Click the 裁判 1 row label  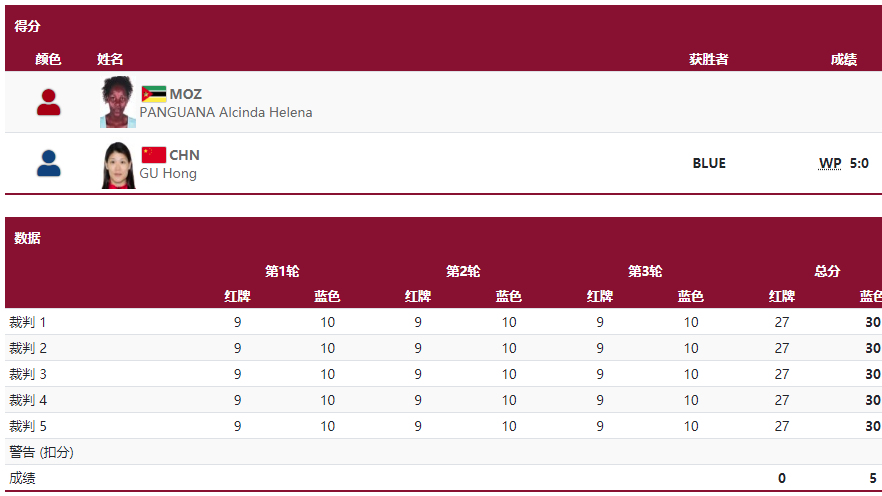pyautogui.click(x=28, y=322)
